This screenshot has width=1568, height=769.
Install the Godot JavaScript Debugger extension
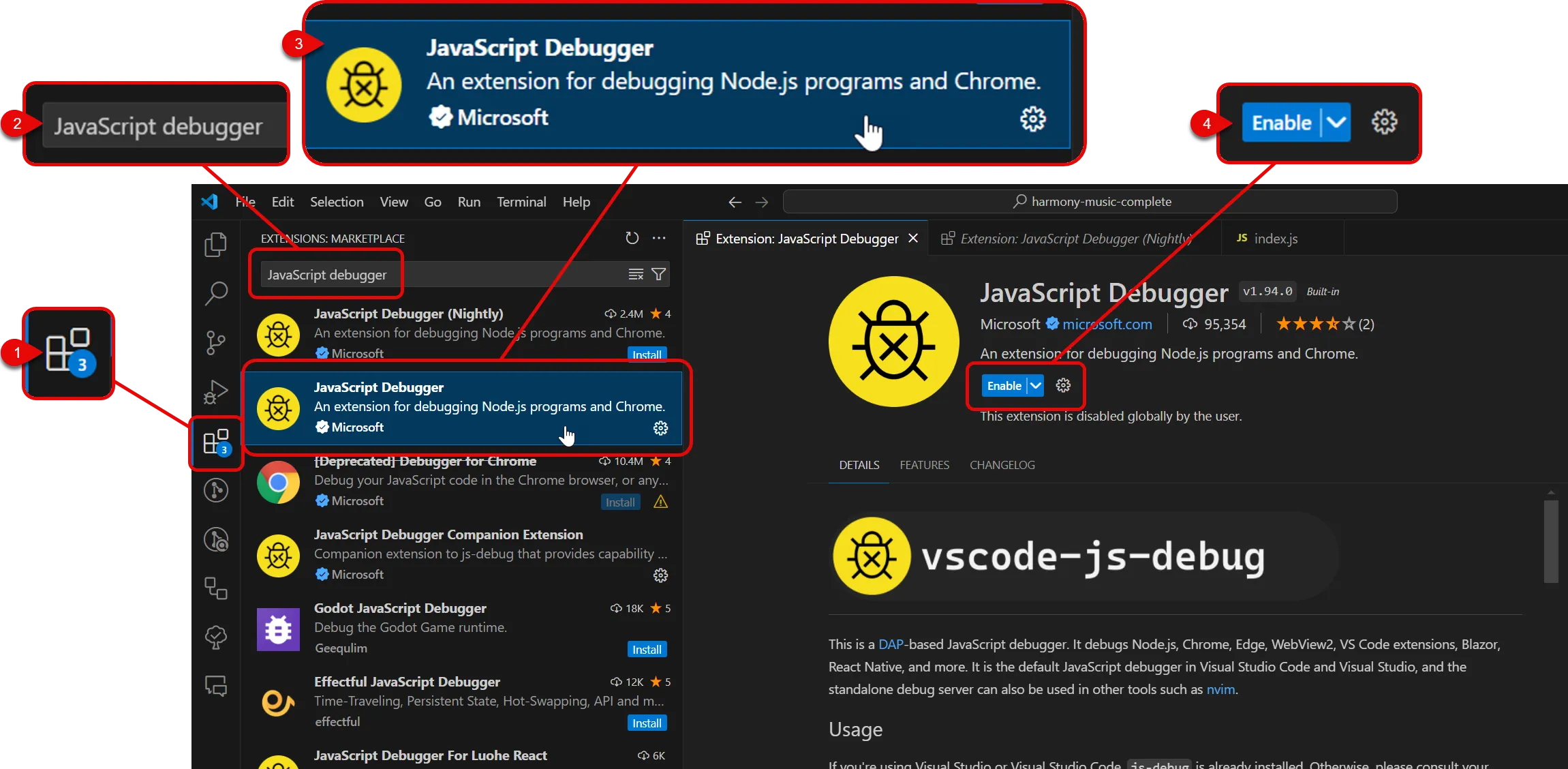pyautogui.click(x=646, y=649)
